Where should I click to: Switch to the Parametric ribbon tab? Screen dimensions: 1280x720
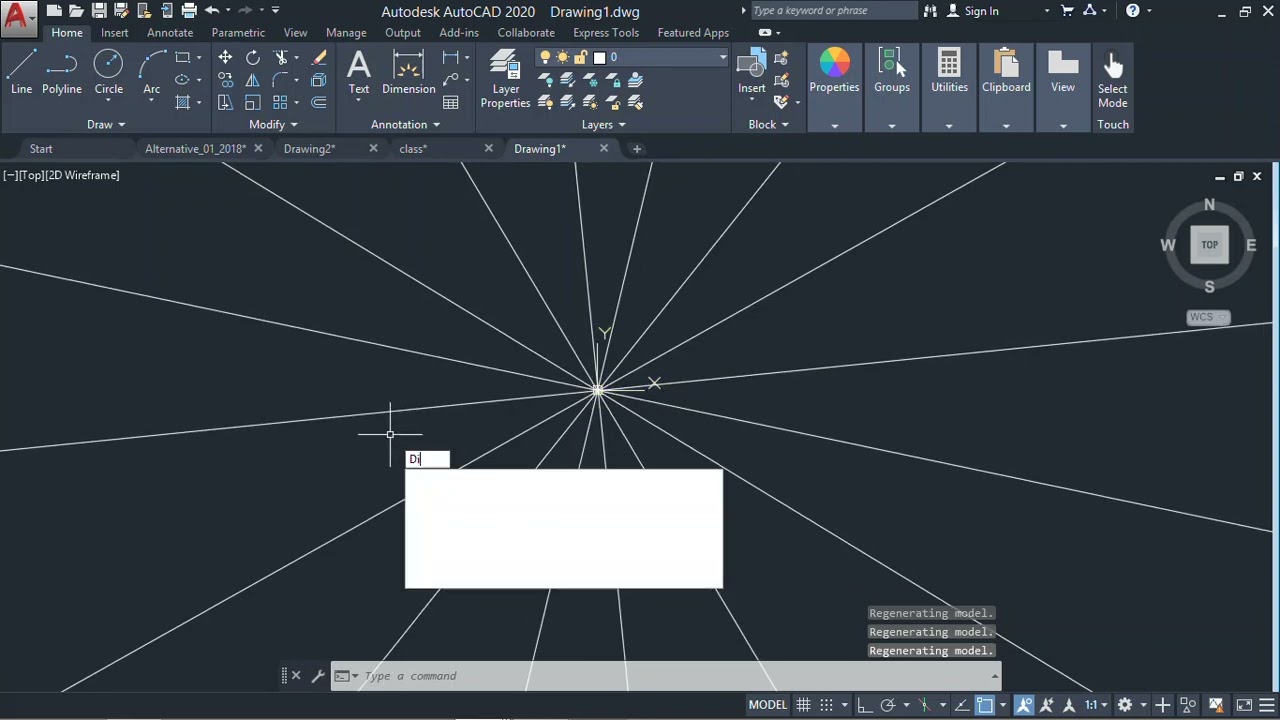(238, 32)
